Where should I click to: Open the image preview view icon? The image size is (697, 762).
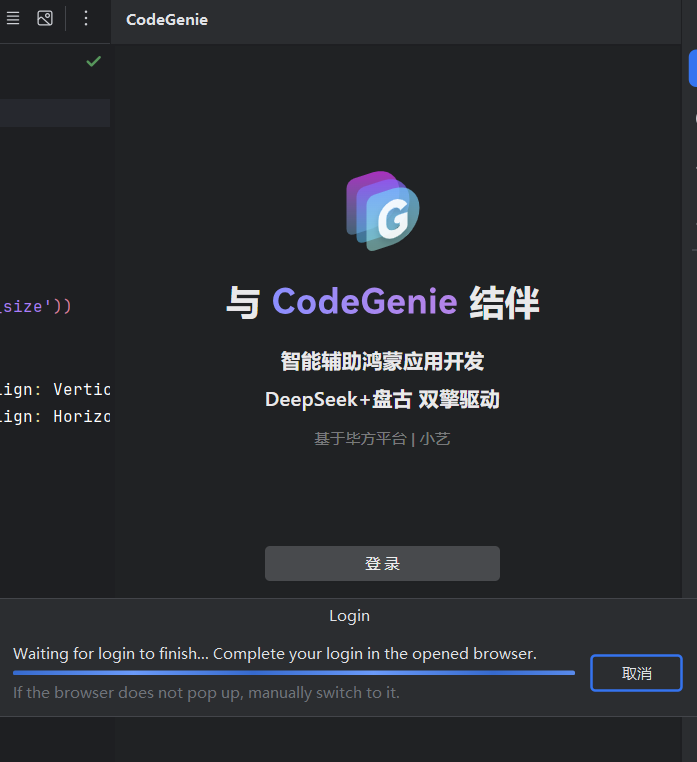click(x=45, y=18)
